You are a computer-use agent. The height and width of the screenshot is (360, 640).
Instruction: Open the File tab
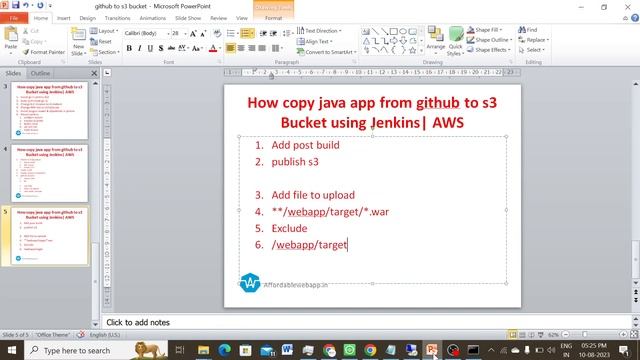[x=14, y=18]
